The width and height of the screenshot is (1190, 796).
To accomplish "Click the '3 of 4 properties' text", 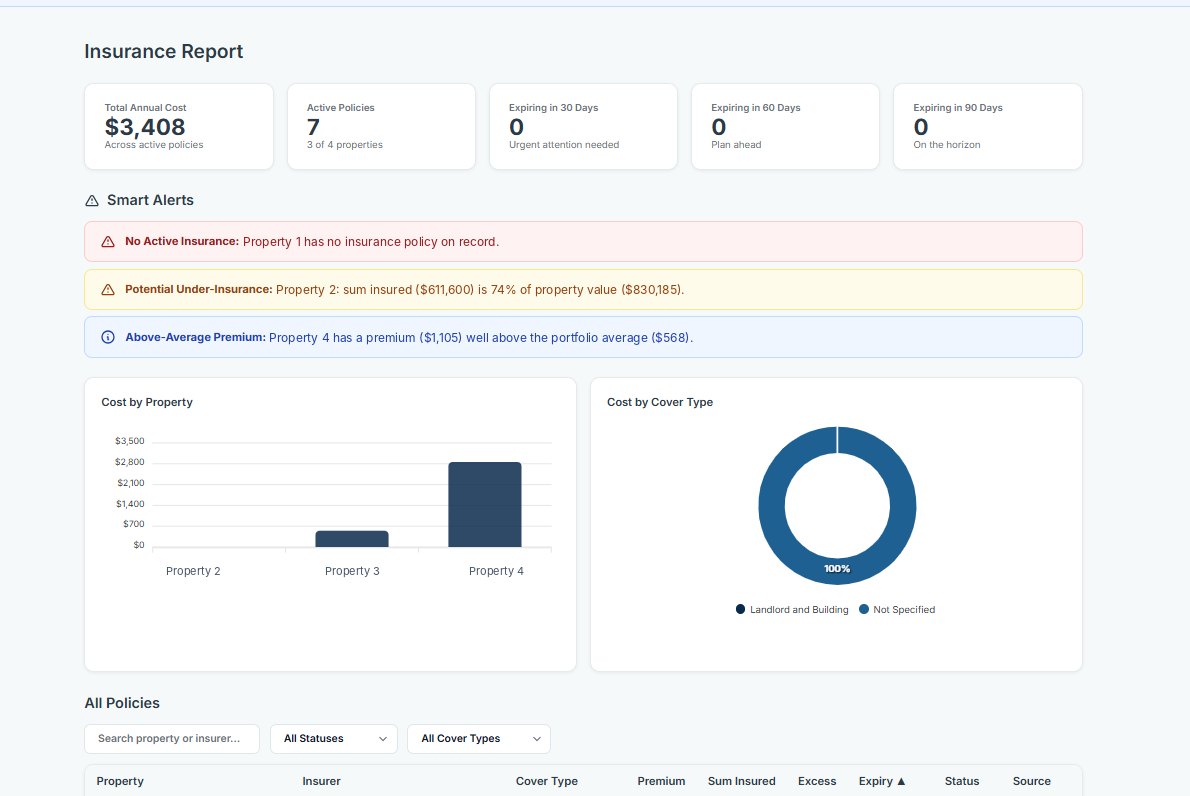I will (345, 145).
